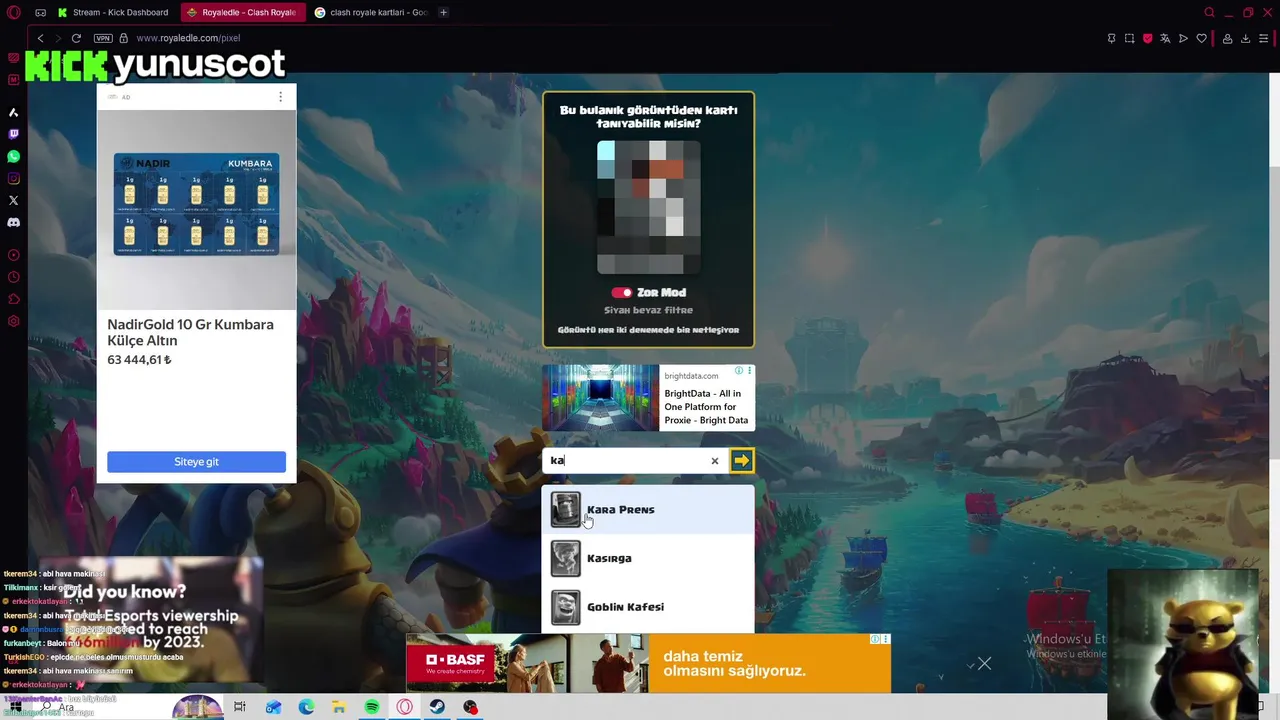Open a new browser tab
The width and height of the screenshot is (1280, 720).
(x=443, y=12)
